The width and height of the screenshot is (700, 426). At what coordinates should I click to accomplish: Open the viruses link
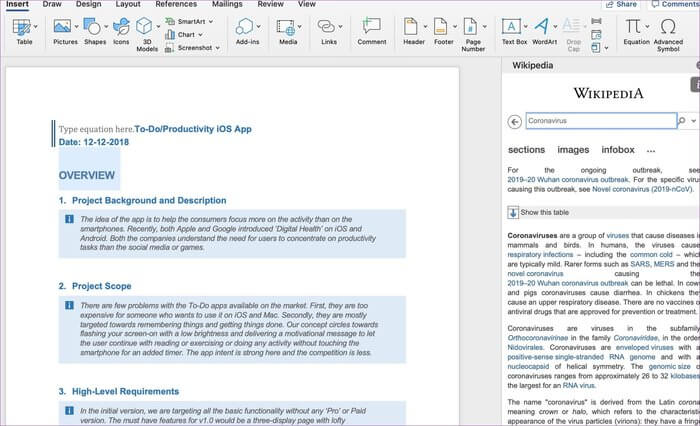(x=617, y=235)
